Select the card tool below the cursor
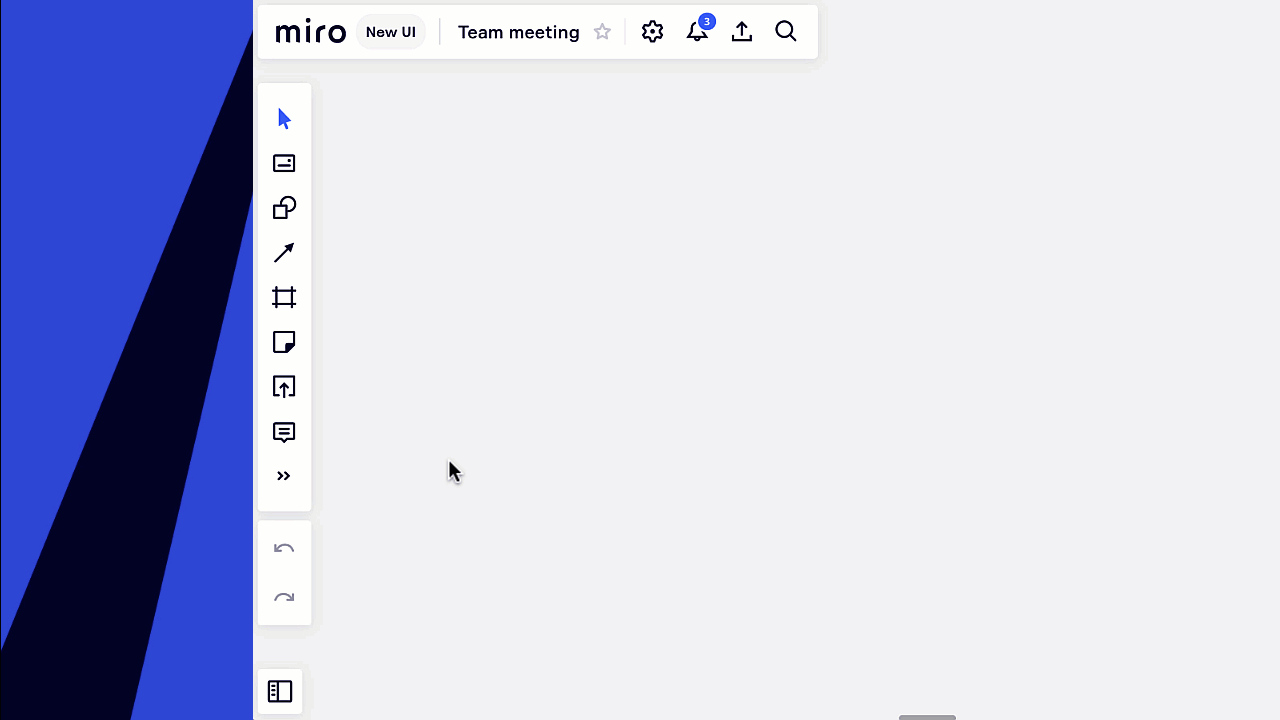Screen dimensions: 1280x720 point(284,163)
